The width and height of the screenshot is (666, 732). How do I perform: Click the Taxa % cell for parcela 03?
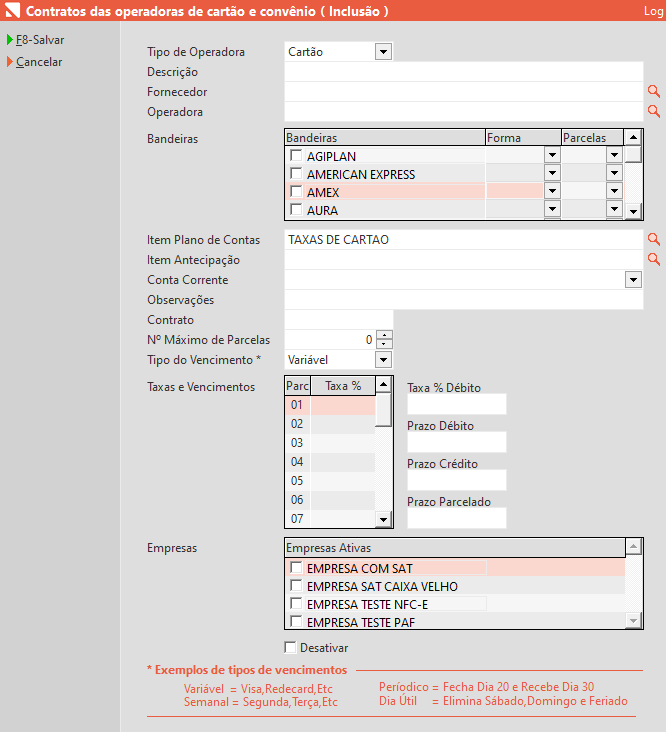[x=343, y=443]
